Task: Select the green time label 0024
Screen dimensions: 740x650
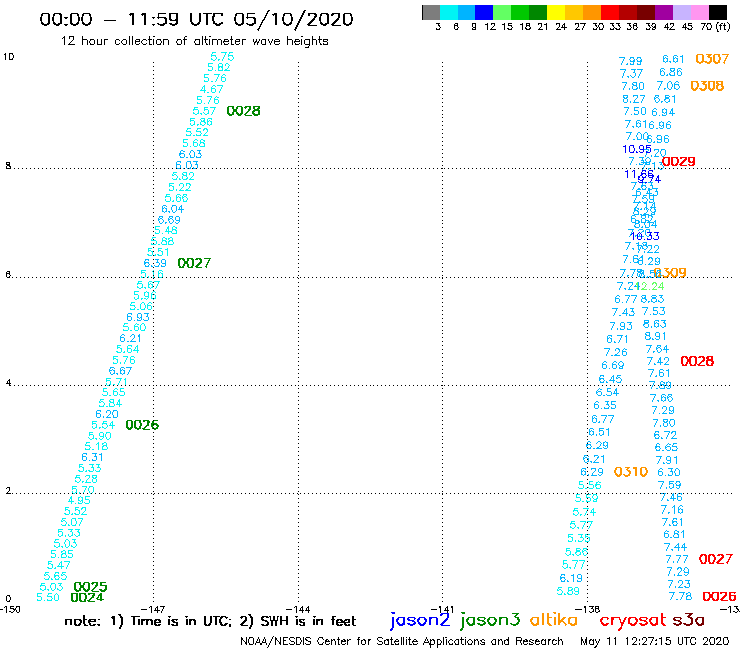Action: pos(87,598)
